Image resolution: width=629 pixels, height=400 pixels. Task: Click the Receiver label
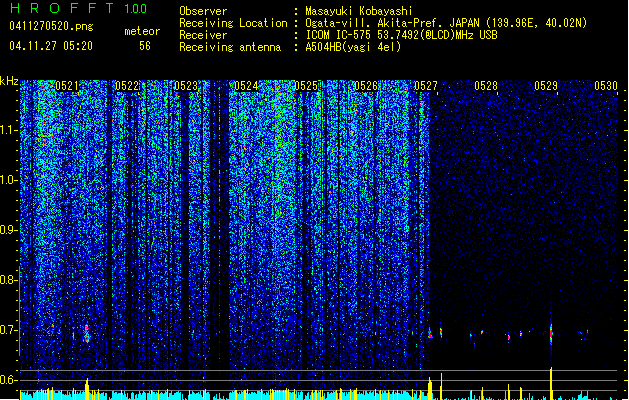click(203, 35)
